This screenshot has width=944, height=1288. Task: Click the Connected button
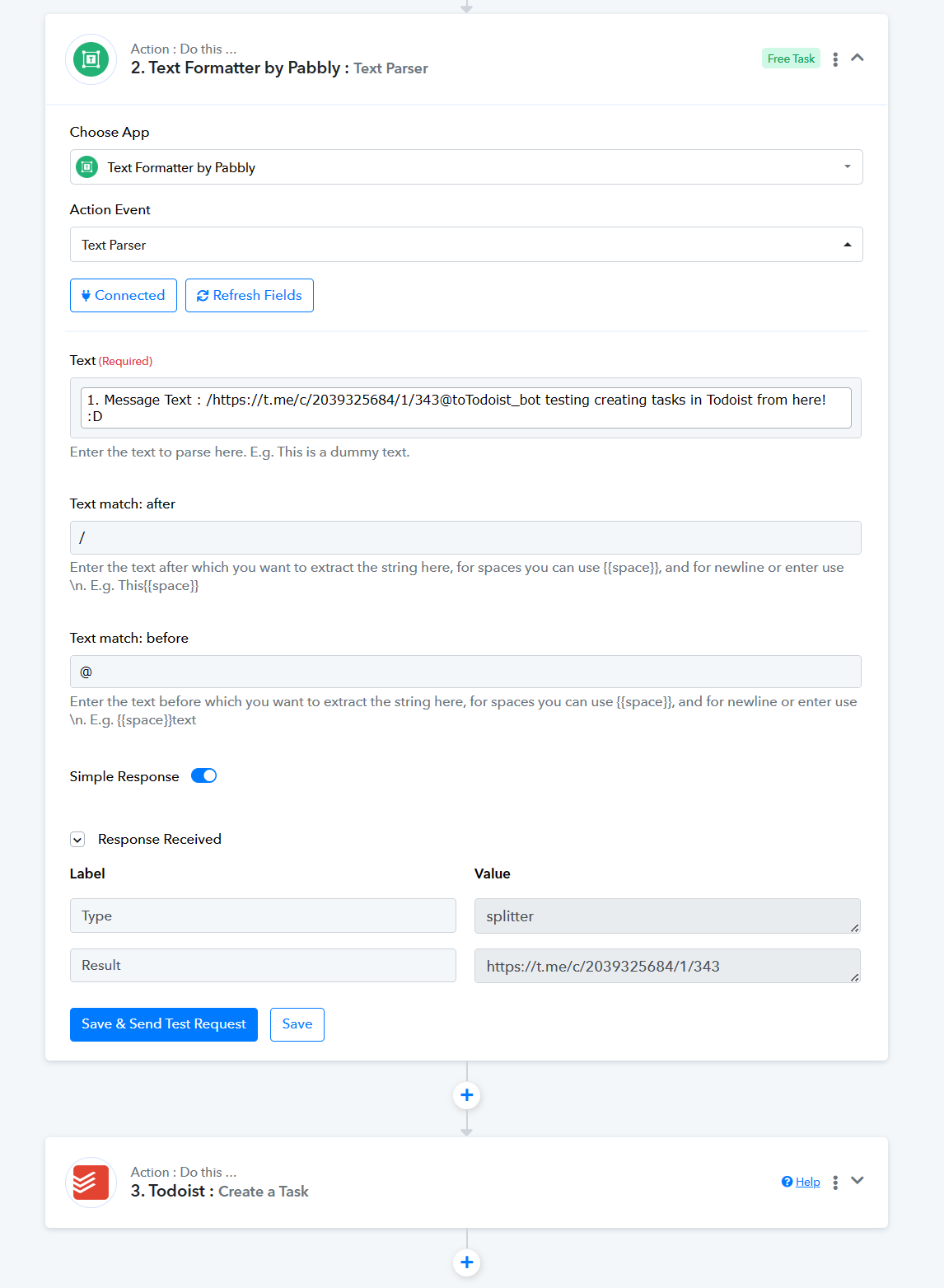click(x=124, y=296)
